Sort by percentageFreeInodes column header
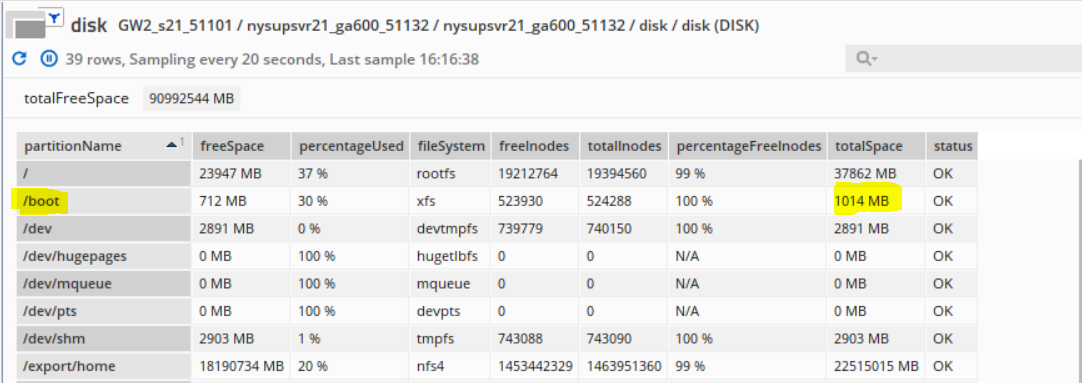1082x383 pixels. pos(748,146)
